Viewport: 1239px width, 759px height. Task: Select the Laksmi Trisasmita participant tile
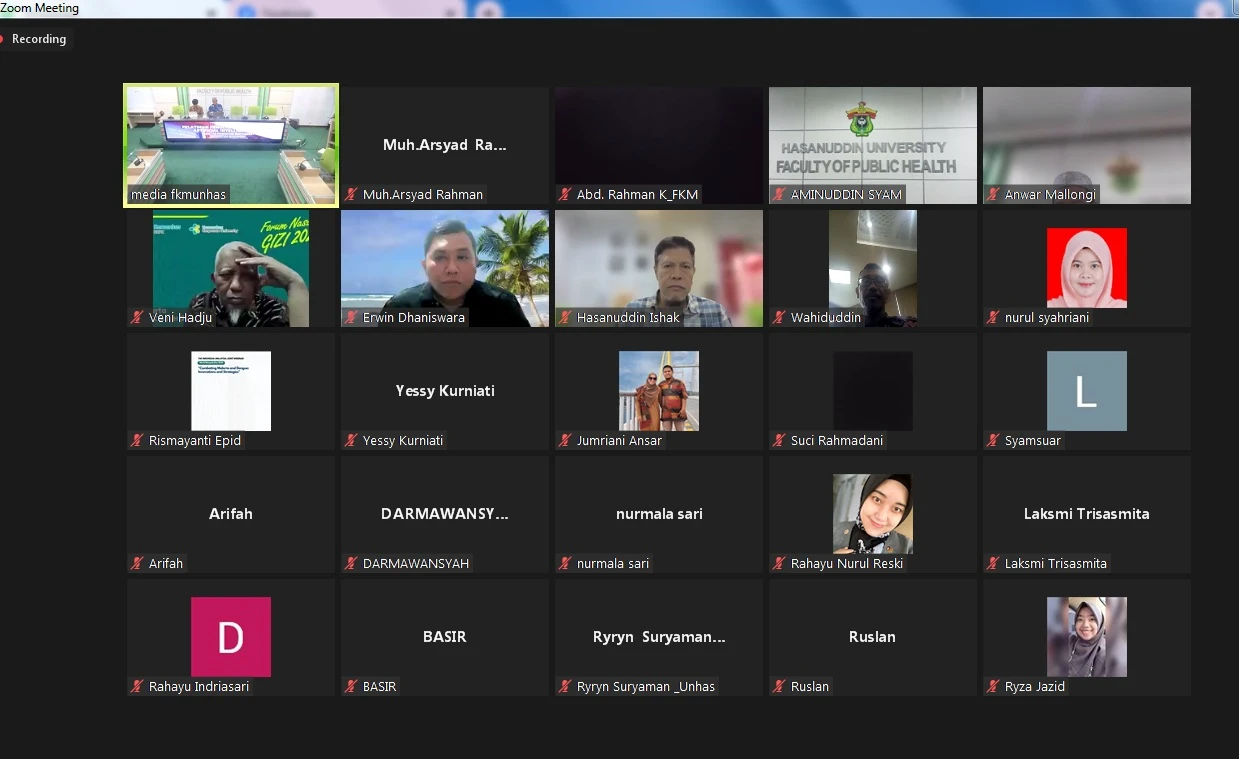pyautogui.click(x=1086, y=514)
